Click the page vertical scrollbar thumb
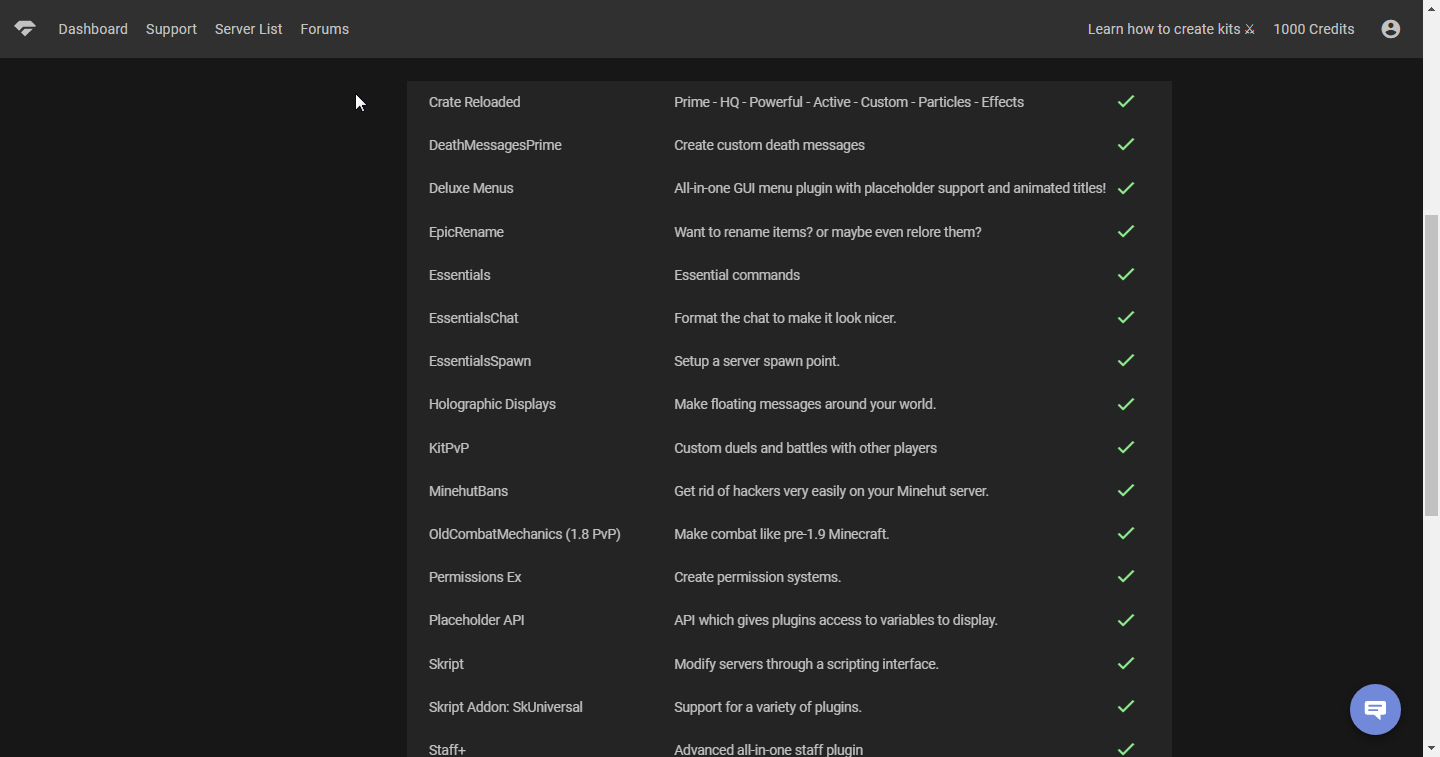Viewport: 1440px width, 757px height. coord(1431,365)
